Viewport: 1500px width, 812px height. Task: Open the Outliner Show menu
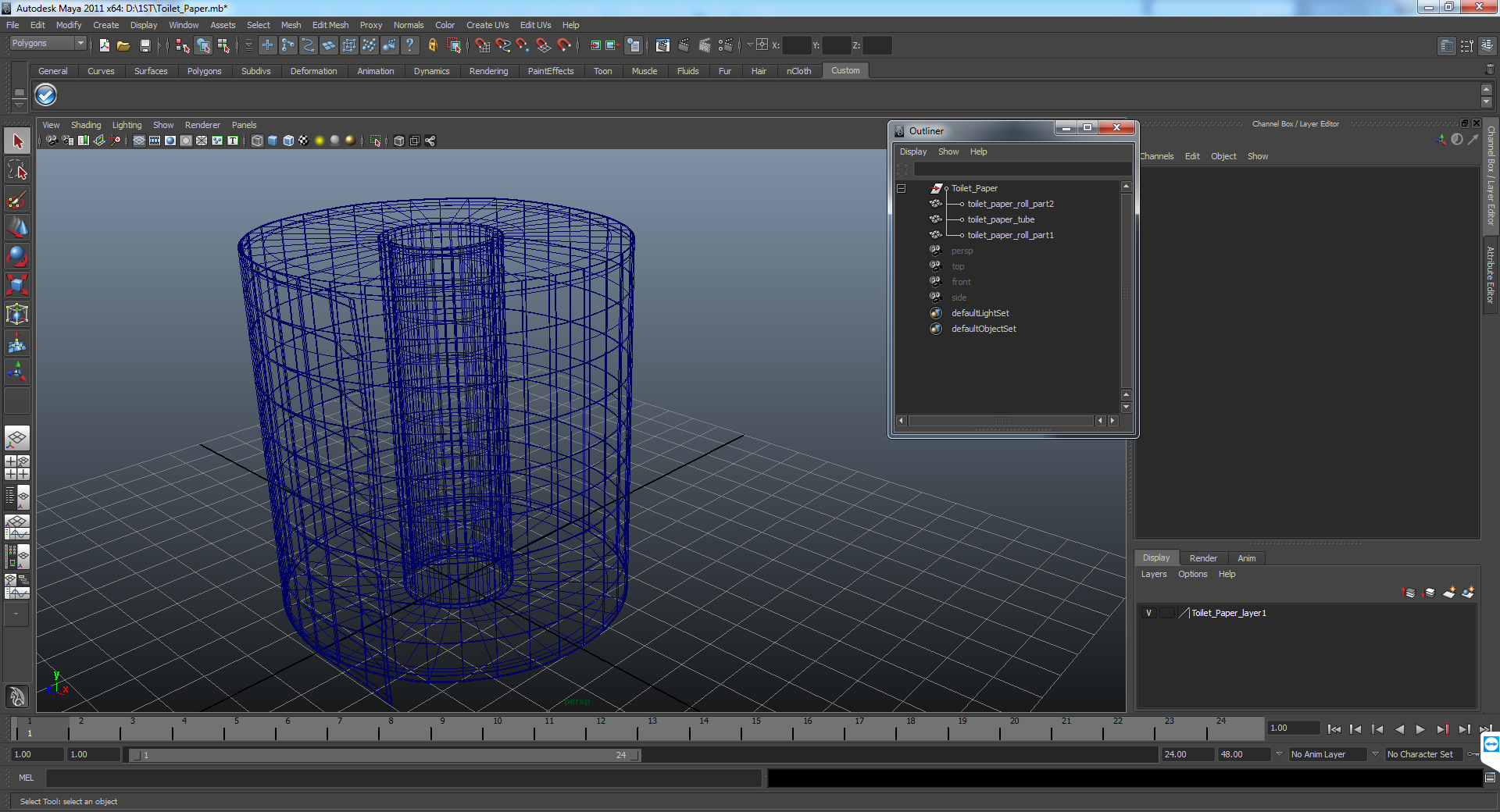pyautogui.click(x=948, y=151)
